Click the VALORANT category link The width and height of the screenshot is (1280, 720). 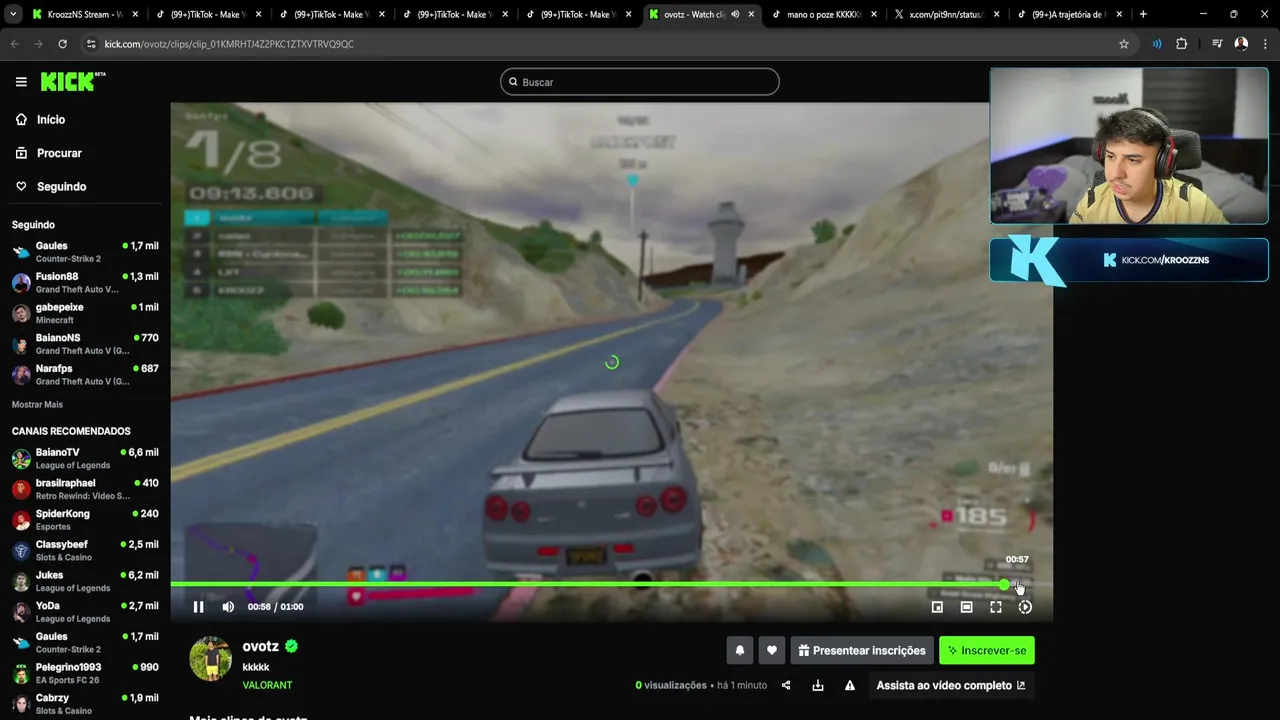coord(267,685)
